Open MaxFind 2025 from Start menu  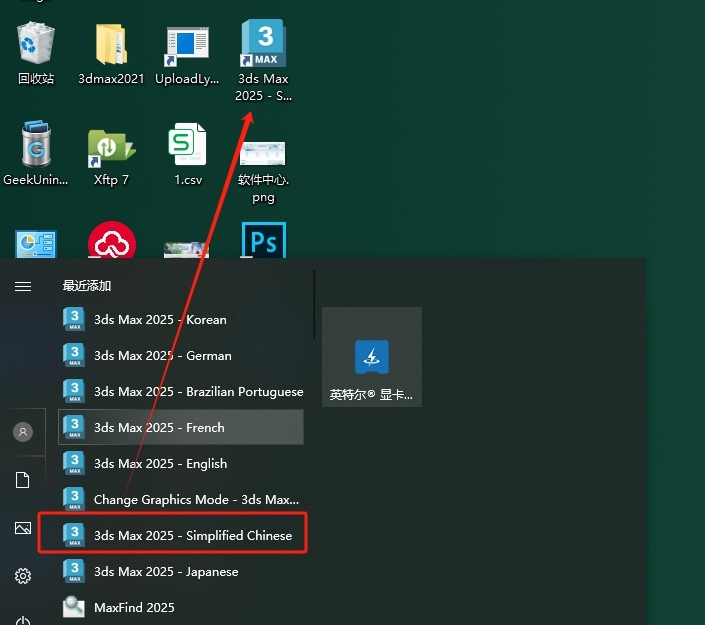click(181, 607)
